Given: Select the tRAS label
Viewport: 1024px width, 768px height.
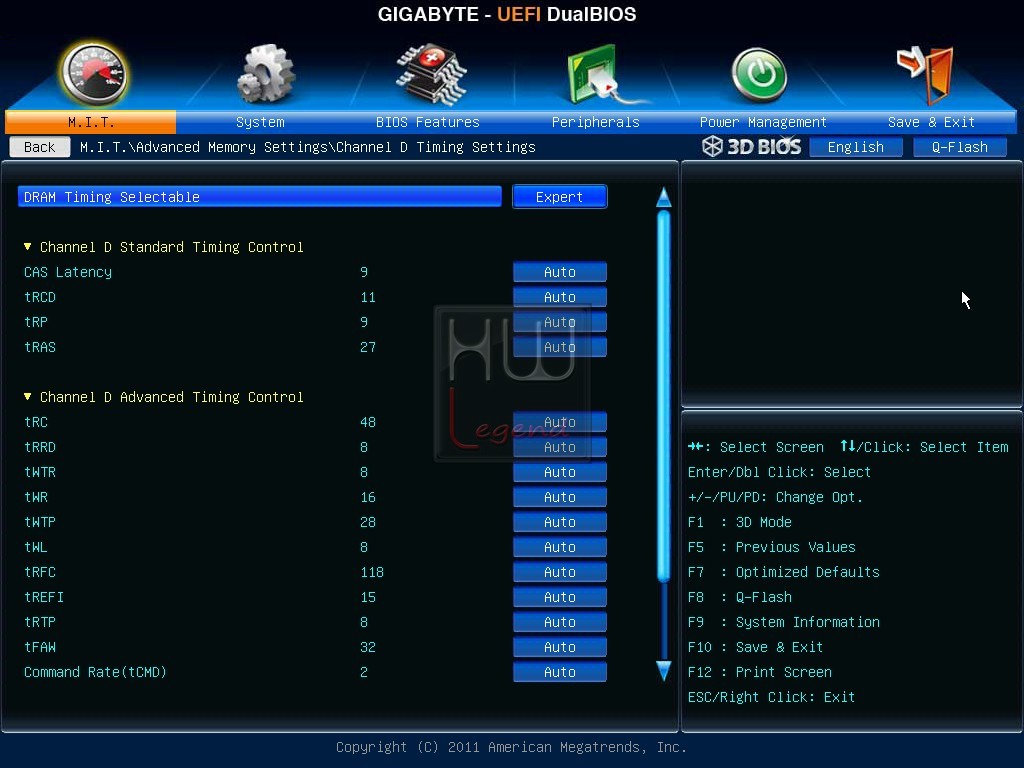Looking at the screenshot, I should click(40, 347).
